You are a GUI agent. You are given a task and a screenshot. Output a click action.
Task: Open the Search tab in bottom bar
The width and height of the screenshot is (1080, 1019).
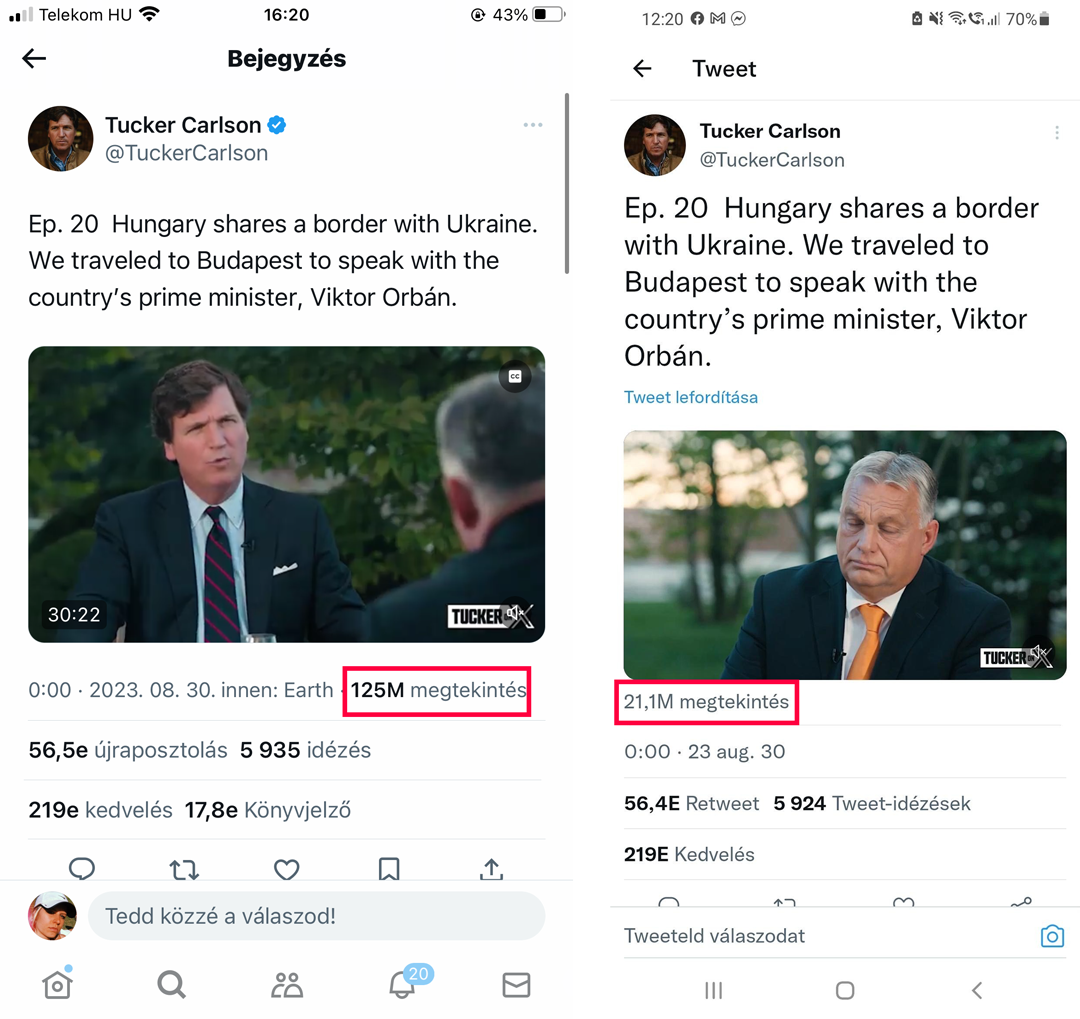(x=172, y=985)
